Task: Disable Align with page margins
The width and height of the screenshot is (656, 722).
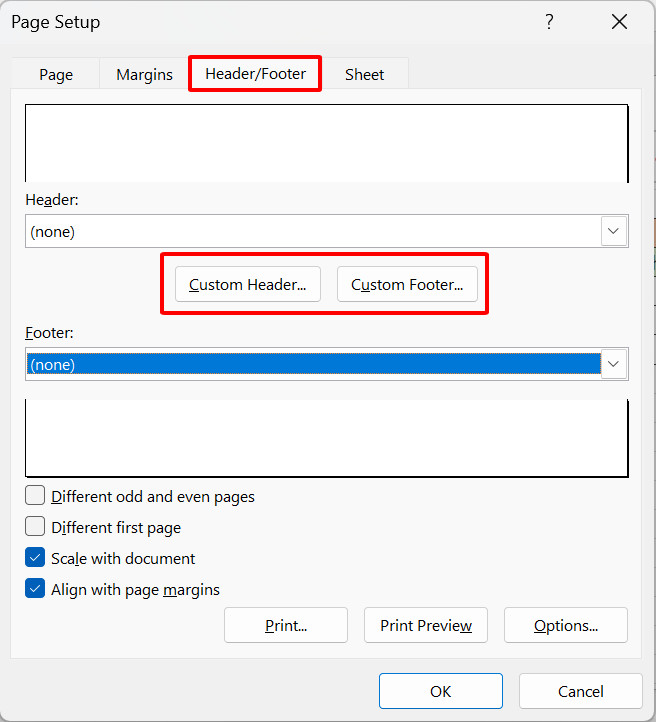Action: click(x=35, y=589)
